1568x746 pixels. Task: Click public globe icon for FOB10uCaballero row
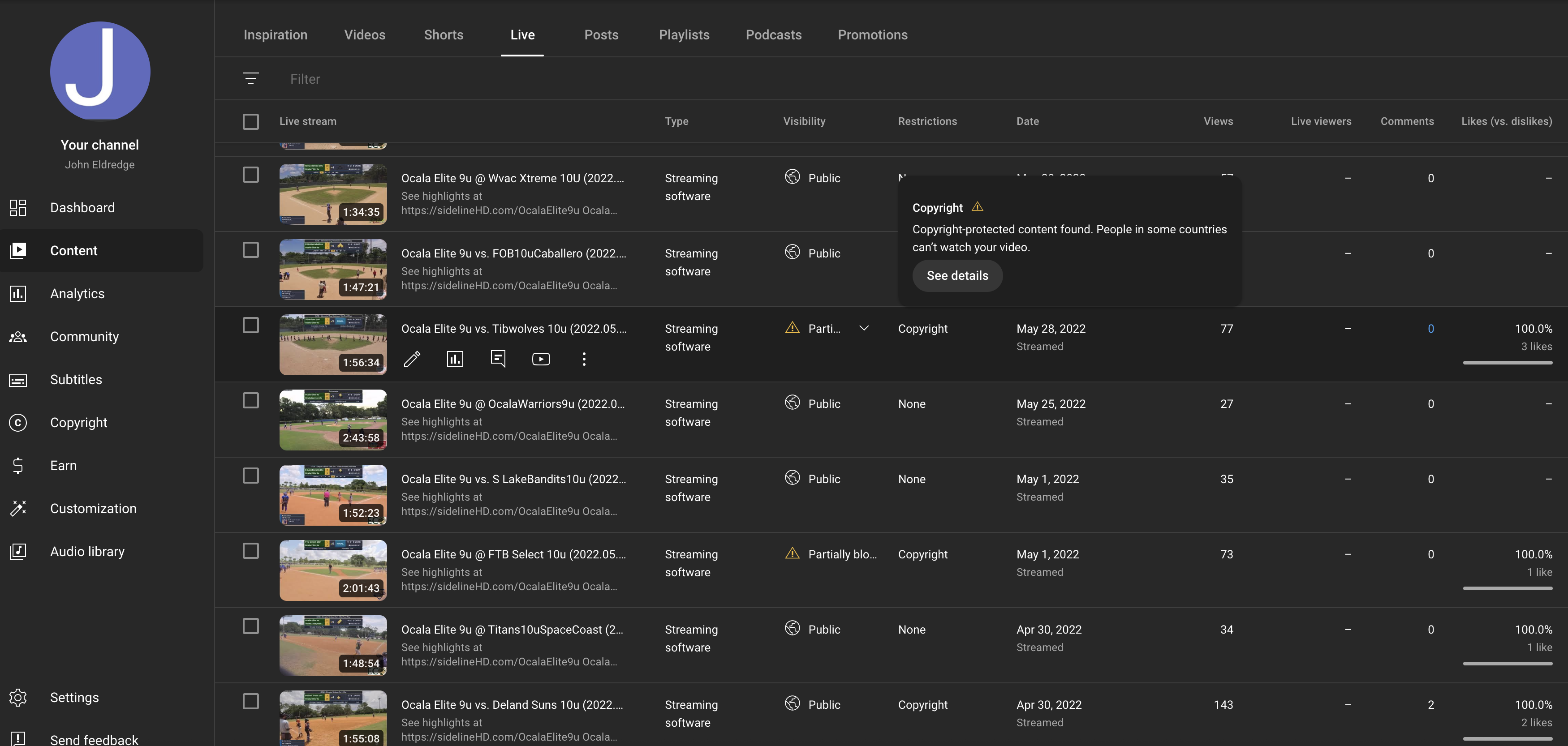point(793,253)
